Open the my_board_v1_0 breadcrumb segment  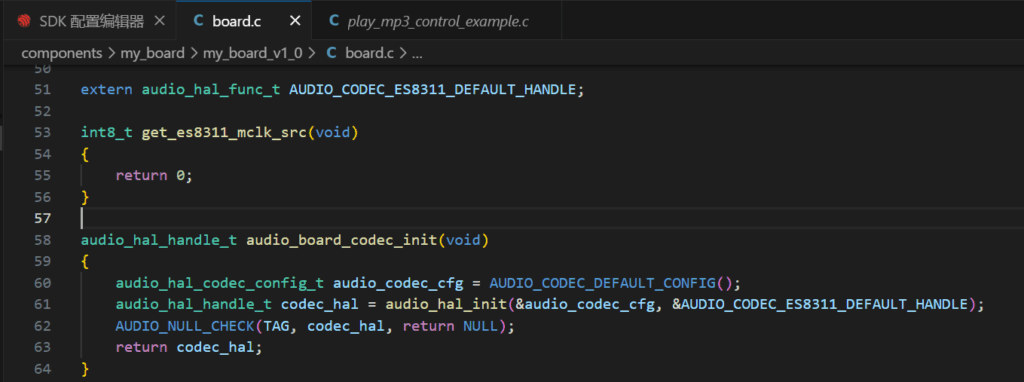point(253,53)
